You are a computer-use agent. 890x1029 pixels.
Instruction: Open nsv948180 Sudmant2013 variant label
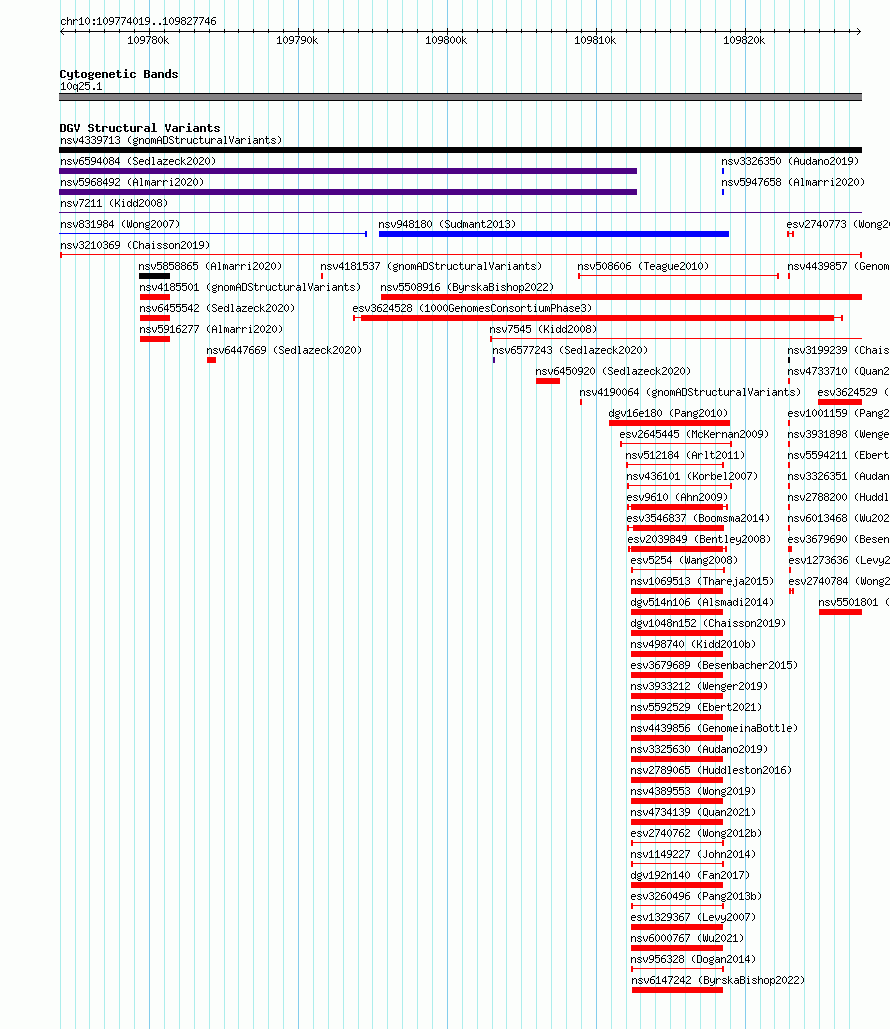[x=447, y=224]
